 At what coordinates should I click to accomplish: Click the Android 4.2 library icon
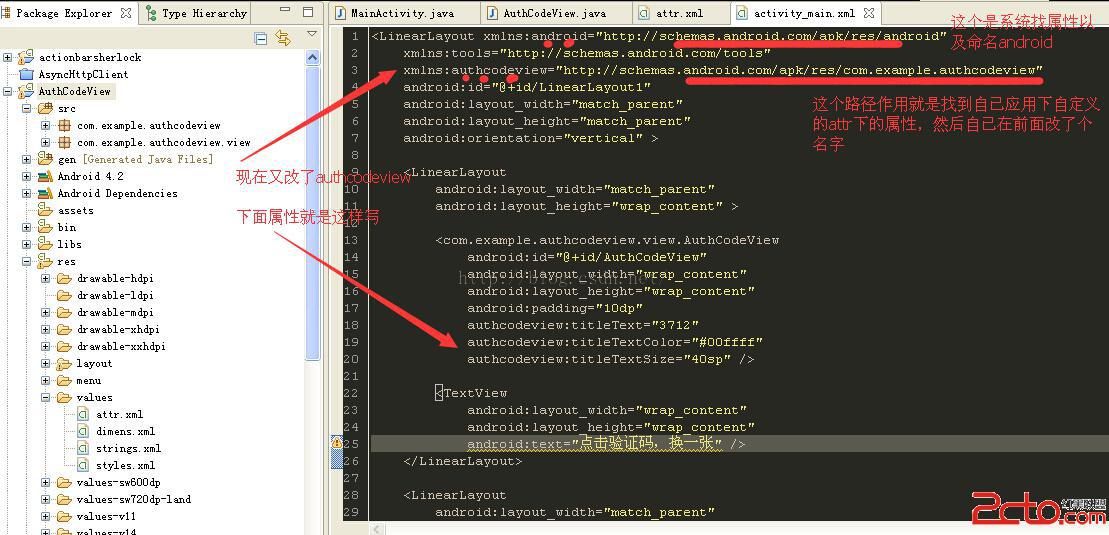45,176
